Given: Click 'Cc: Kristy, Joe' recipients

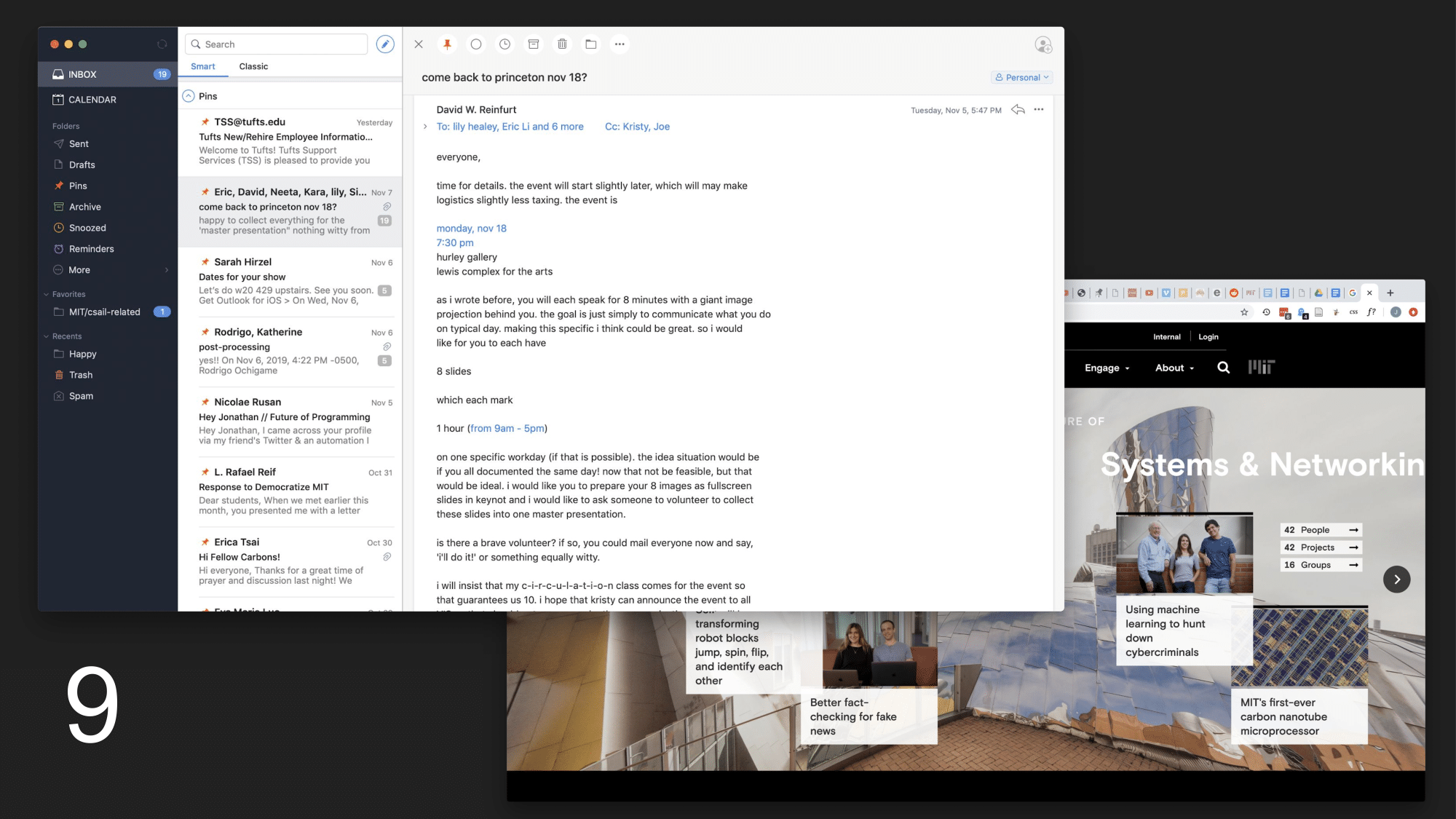Looking at the screenshot, I should coord(637,127).
